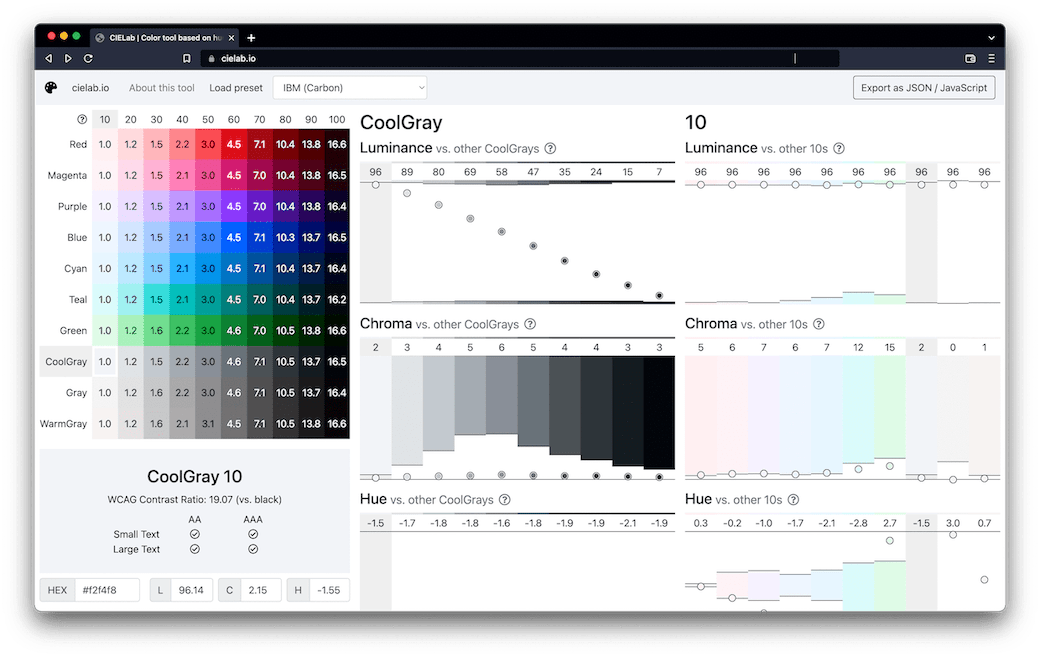
Task: Go back with browser back arrow
Action: (48, 58)
